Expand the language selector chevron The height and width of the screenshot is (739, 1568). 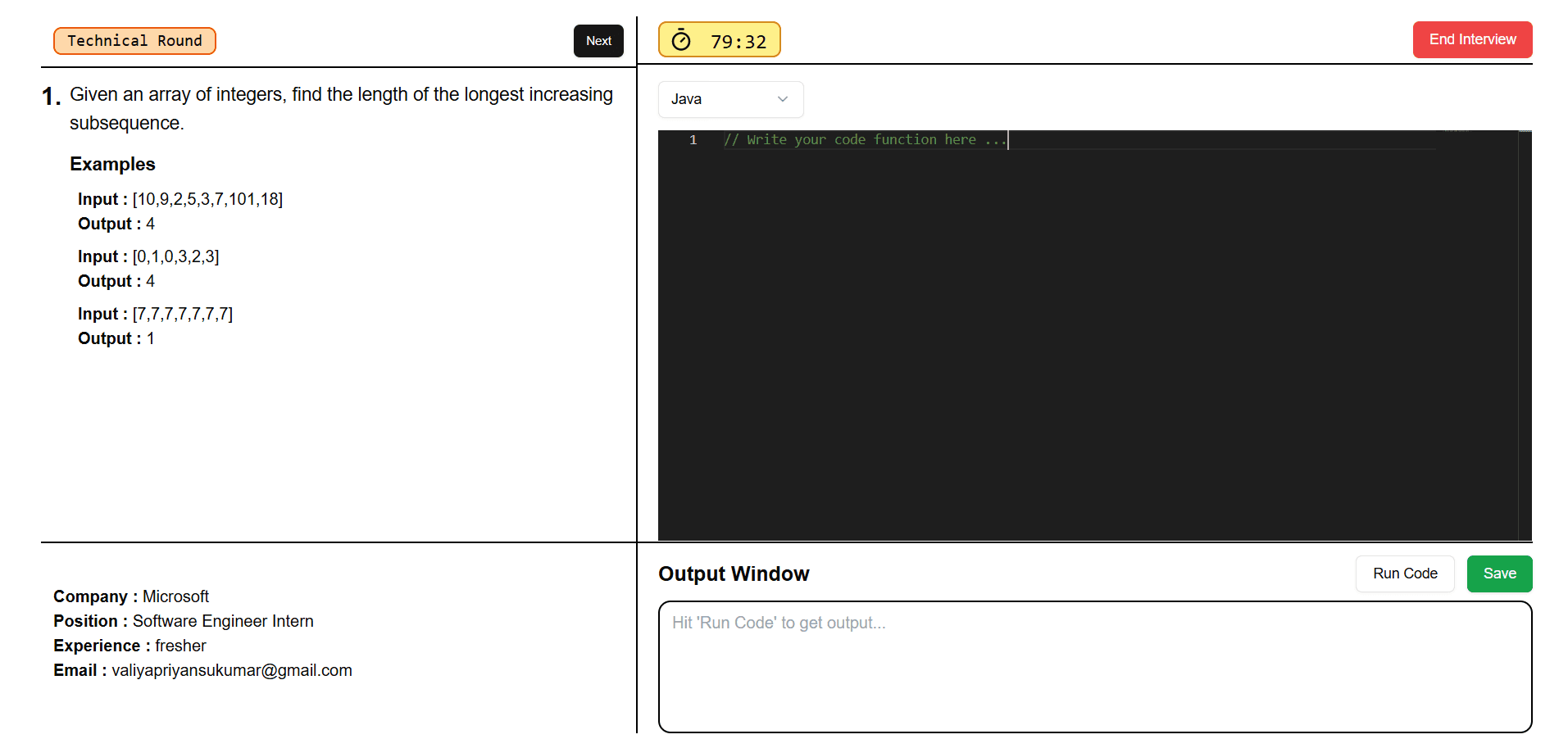(781, 99)
